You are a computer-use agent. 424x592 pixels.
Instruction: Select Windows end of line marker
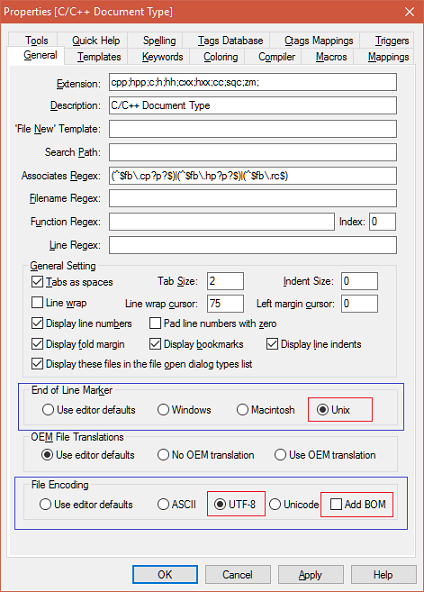click(x=163, y=410)
